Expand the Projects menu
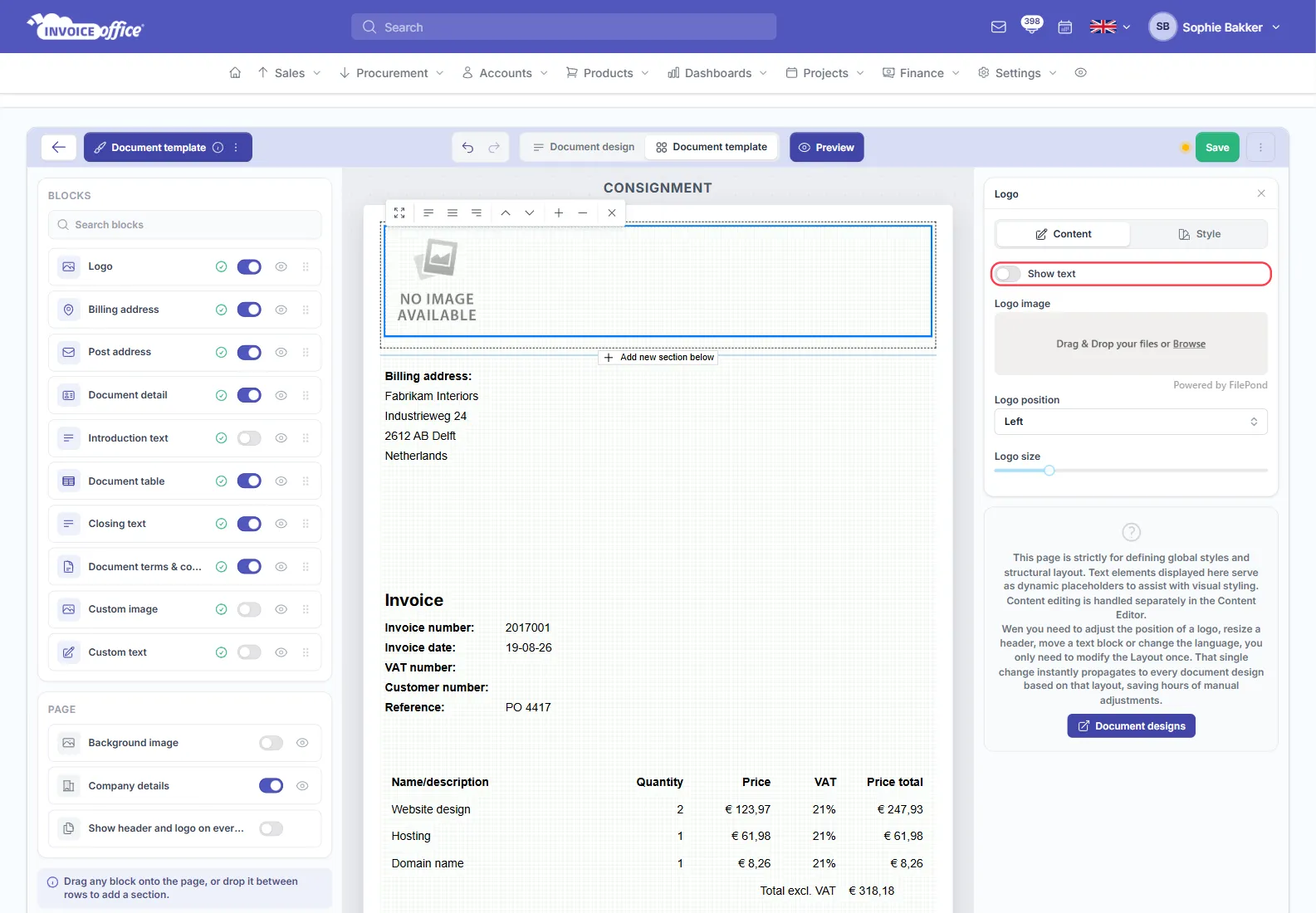The width and height of the screenshot is (1316, 913). (x=825, y=73)
